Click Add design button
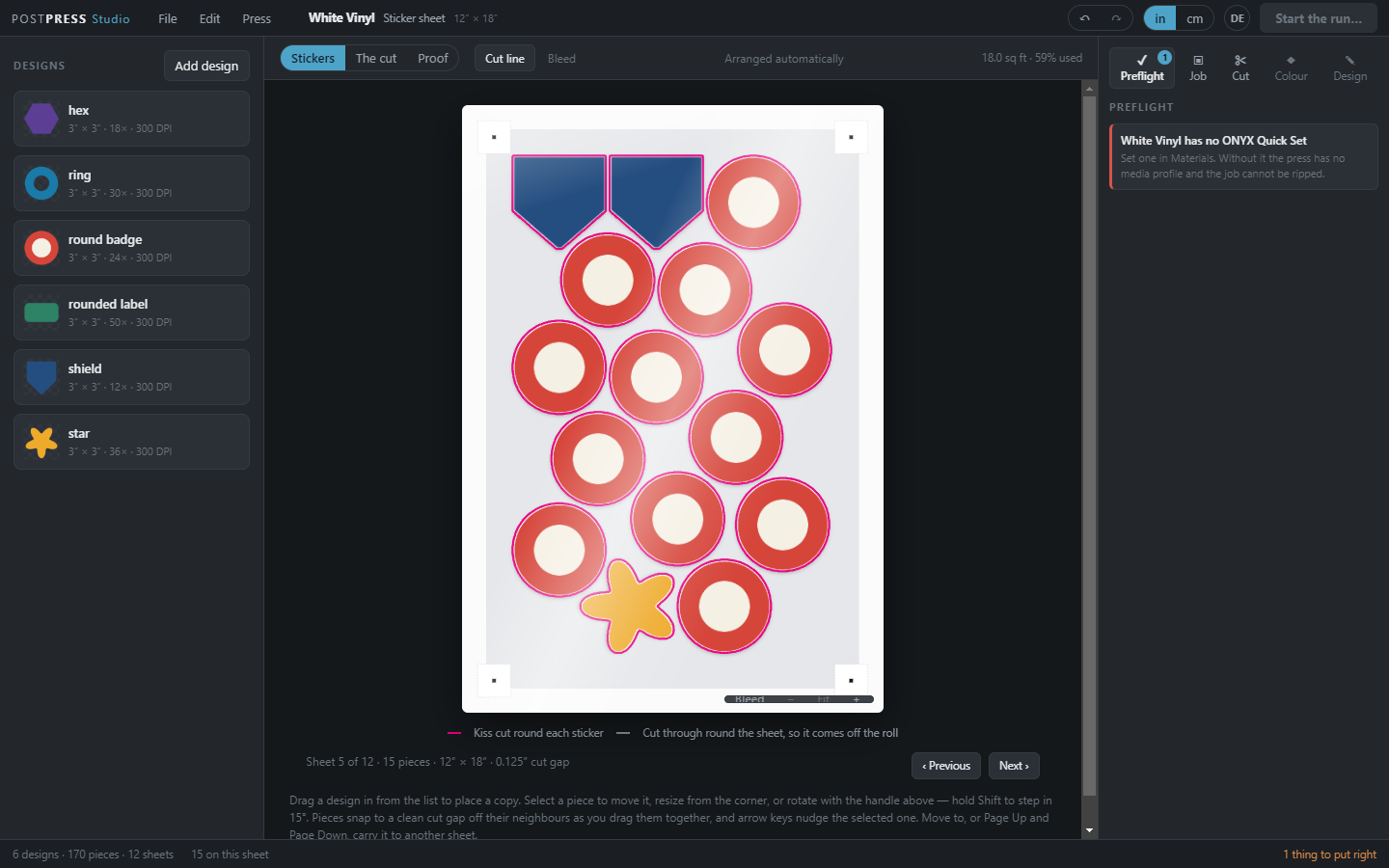 click(x=206, y=66)
